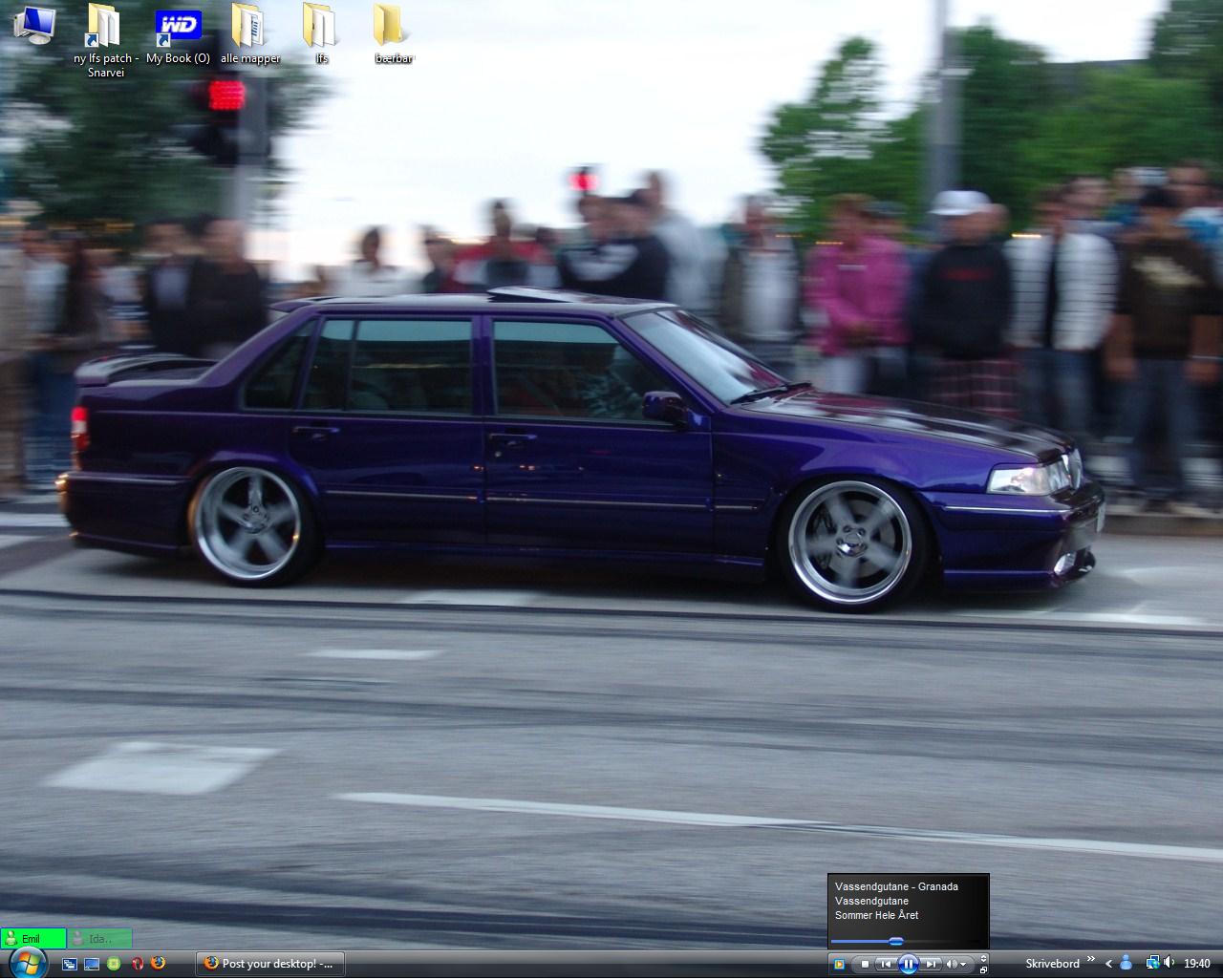The height and width of the screenshot is (980, 1223).
Task: Click the Windows Media Player toolbar logo
Action: coord(839,965)
